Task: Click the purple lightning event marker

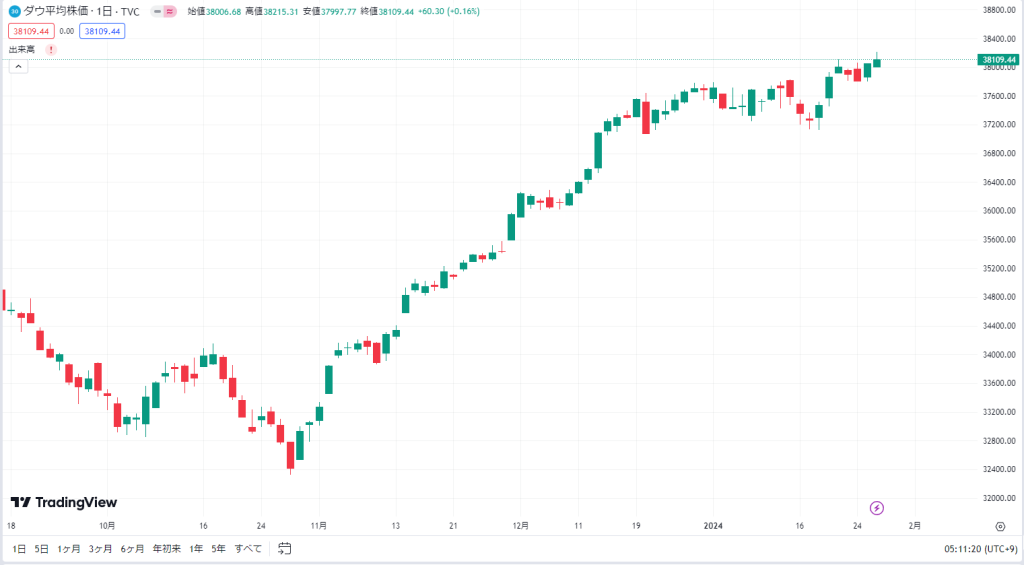Action: (x=876, y=508)
